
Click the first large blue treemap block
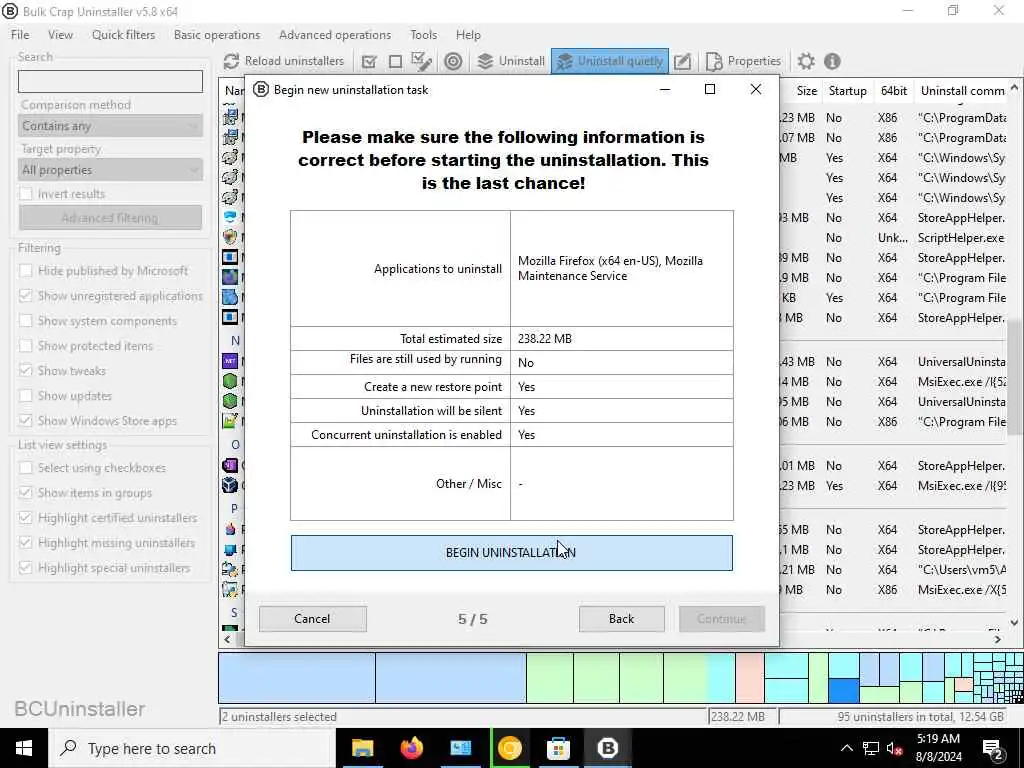[297, 678]
